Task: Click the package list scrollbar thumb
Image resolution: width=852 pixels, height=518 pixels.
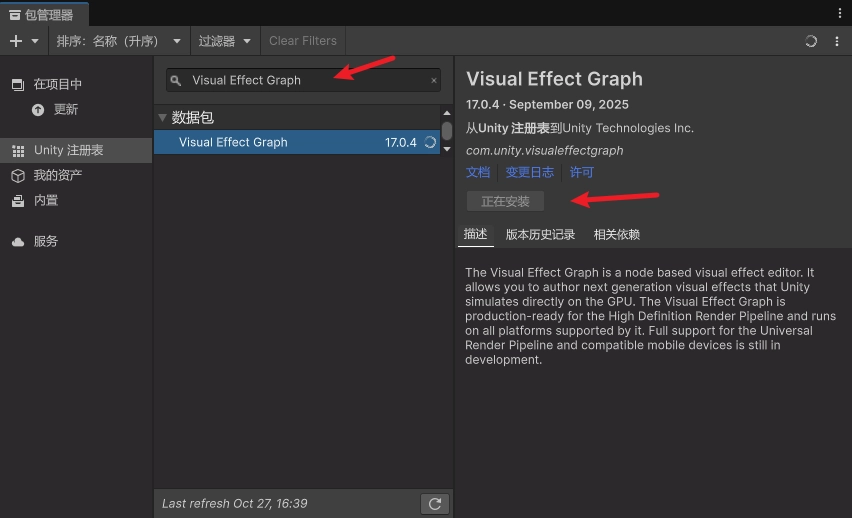Action: 447,131
